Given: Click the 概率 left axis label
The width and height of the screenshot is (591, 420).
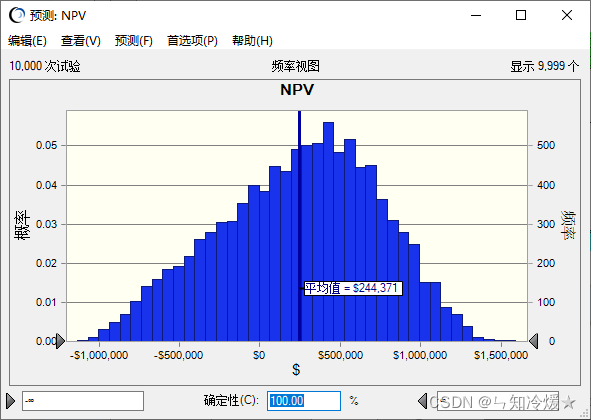Looking at the screenshot, I should click(x=22, y=225).
